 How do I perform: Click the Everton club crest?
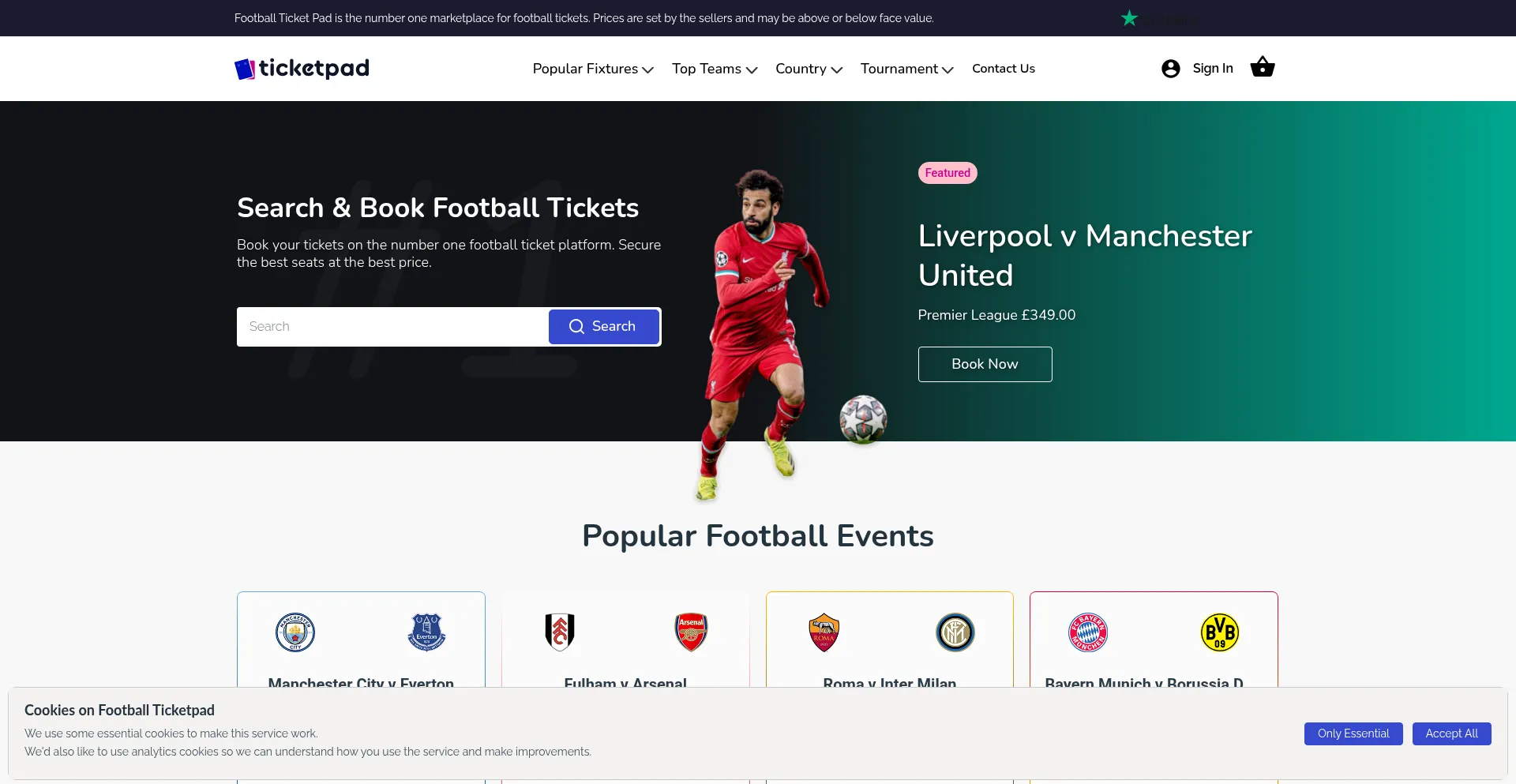coord(426,632)
